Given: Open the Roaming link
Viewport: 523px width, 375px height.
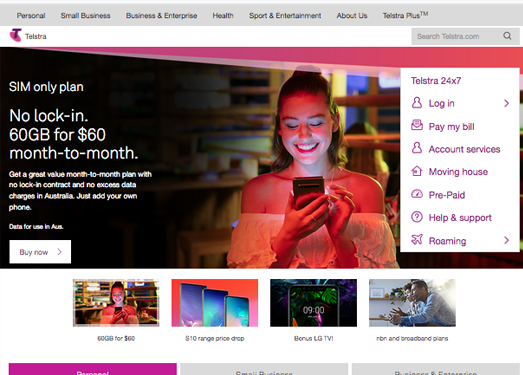Looking at the screenshot, I should pyautogui.click(x=447, y=241).
